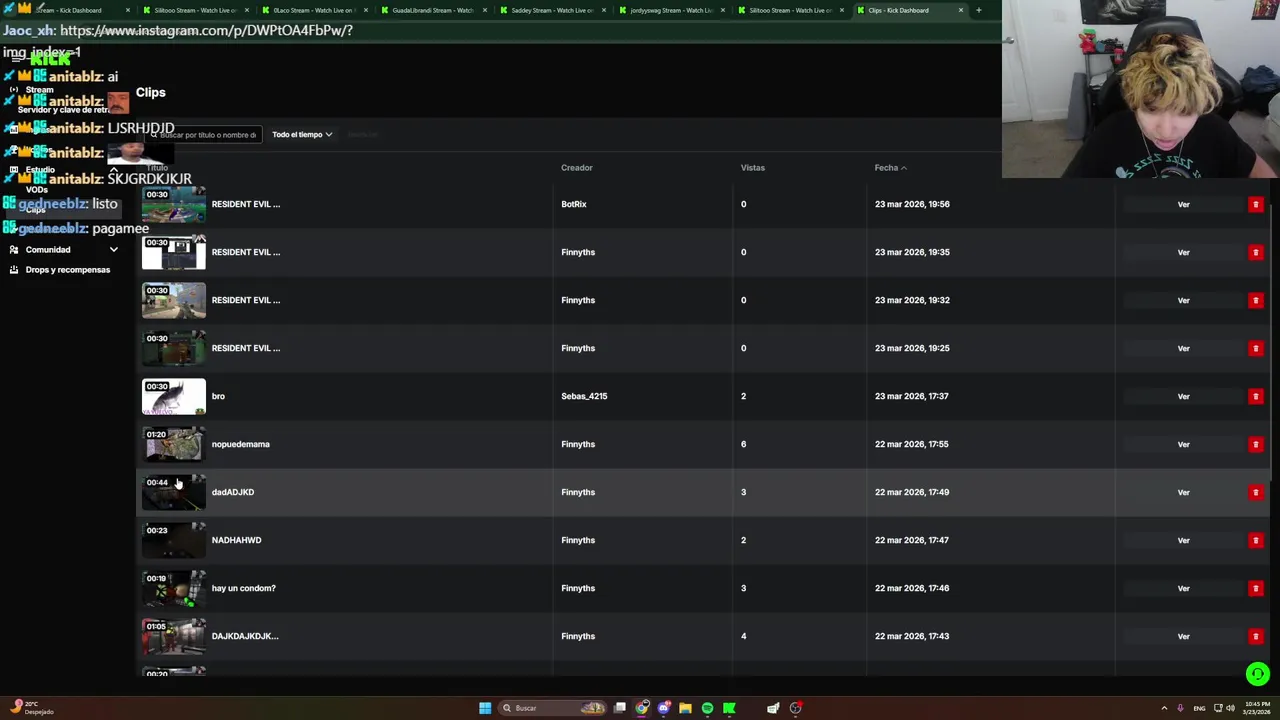Click the Creador column header
Viewport: 1280px width, 720px height.
click(x=577, y=168)
